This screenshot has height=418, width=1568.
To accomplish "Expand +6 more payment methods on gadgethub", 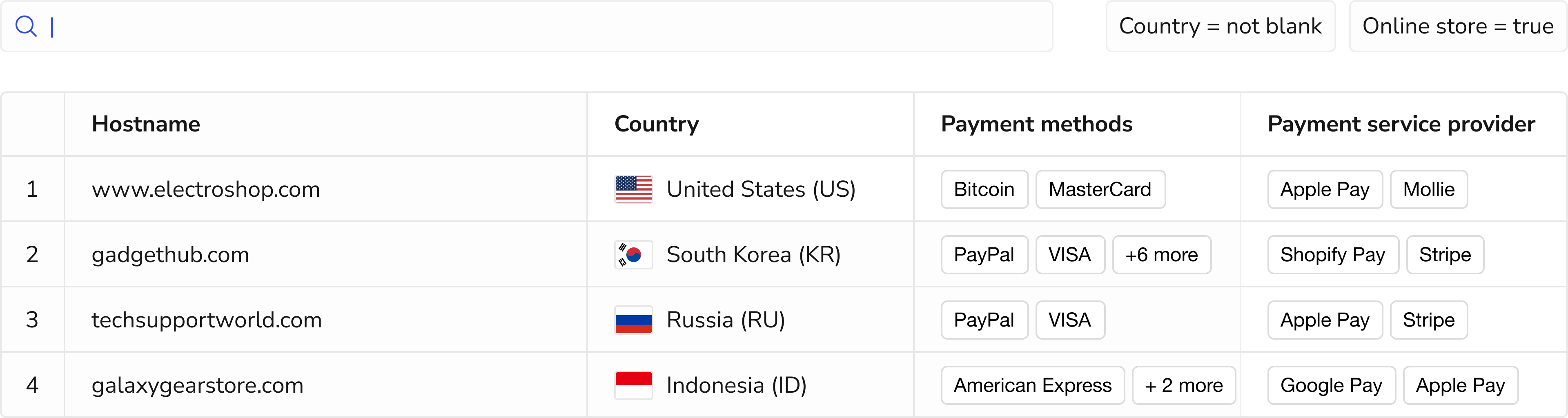I will [x=1161, y=254].
